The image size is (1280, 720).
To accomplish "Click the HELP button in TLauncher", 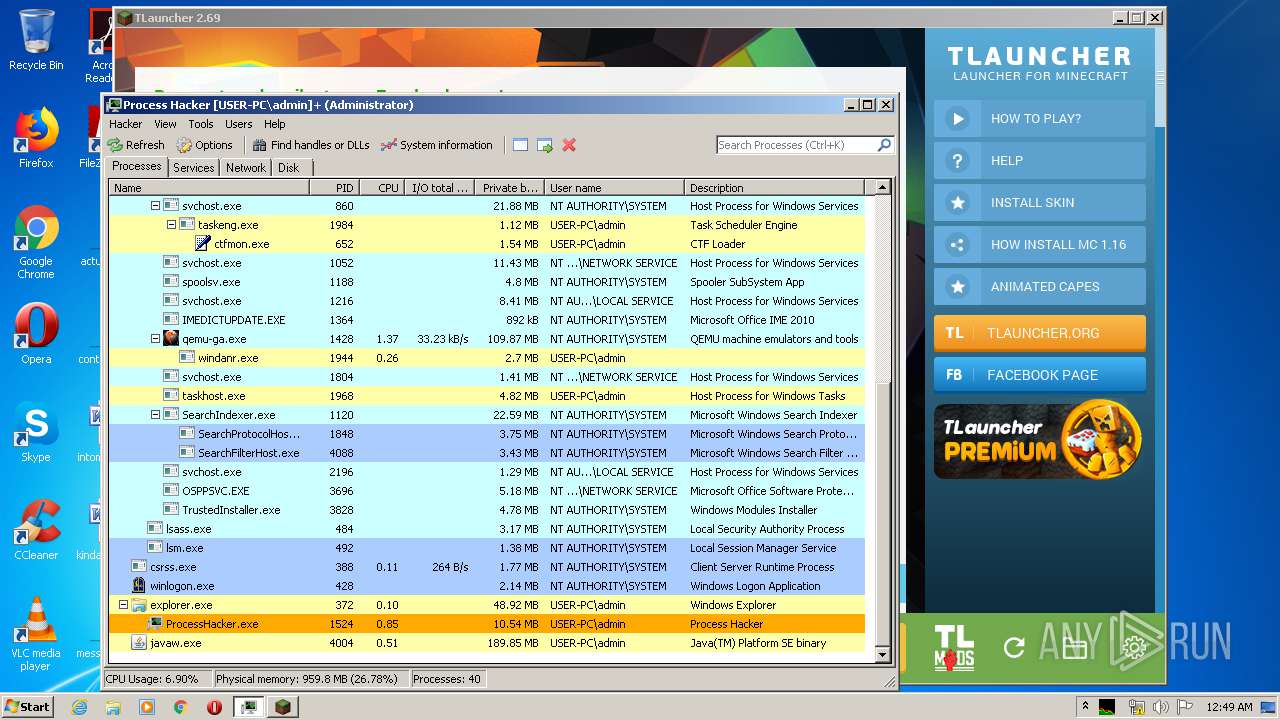I will (x=1040, y=160).
